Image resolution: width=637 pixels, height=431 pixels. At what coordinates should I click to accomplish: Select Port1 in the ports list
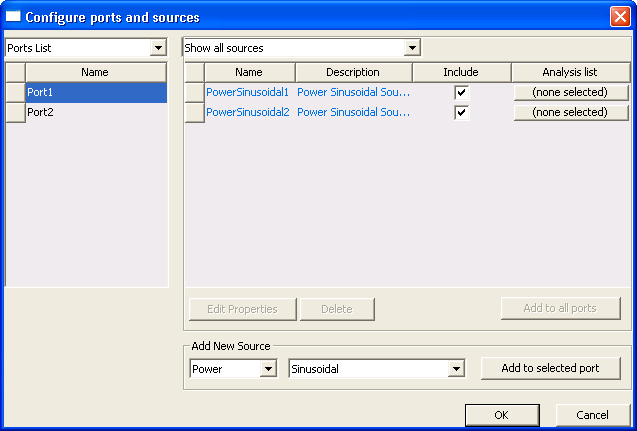(x=95, y=92)
